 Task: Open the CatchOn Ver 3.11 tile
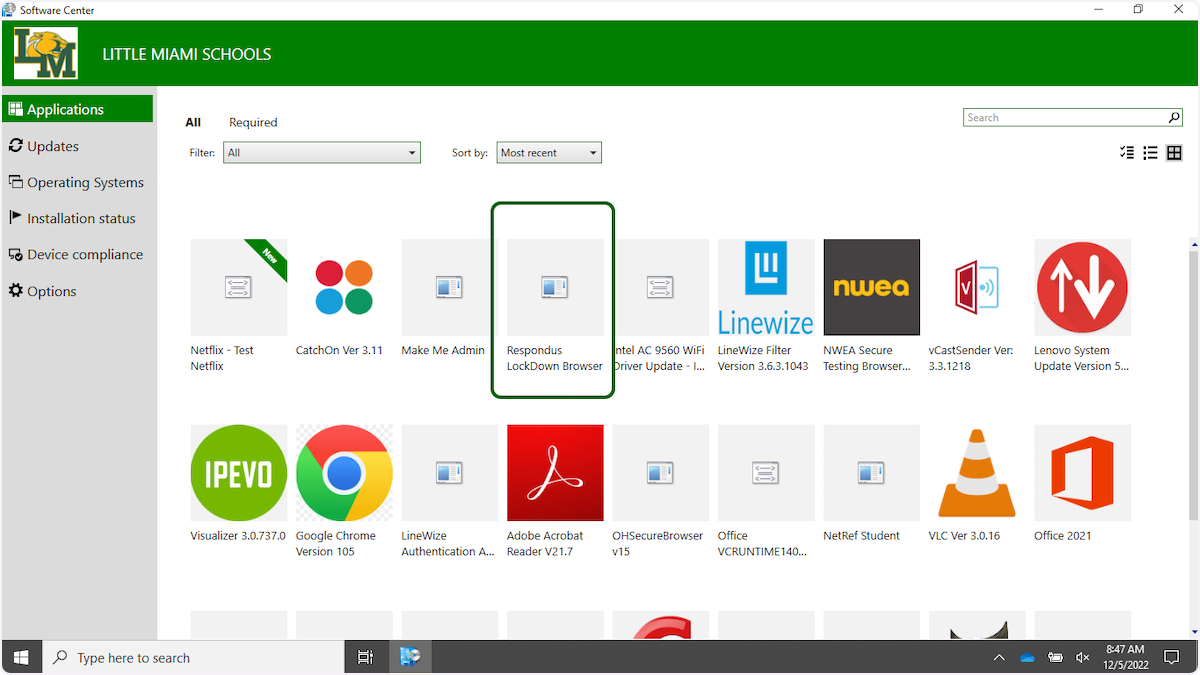(344, 288)
